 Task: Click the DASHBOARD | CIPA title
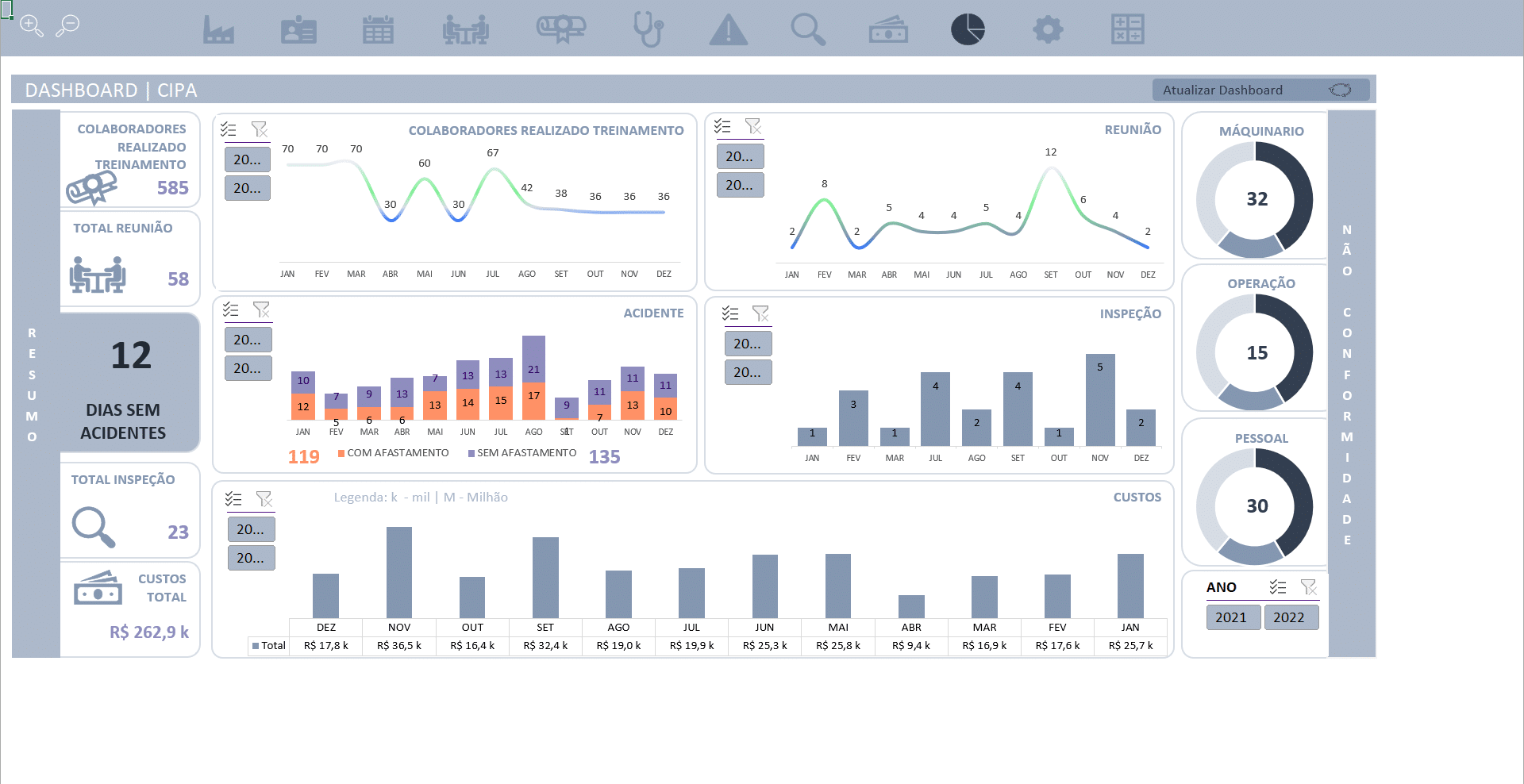coord(111,90)
